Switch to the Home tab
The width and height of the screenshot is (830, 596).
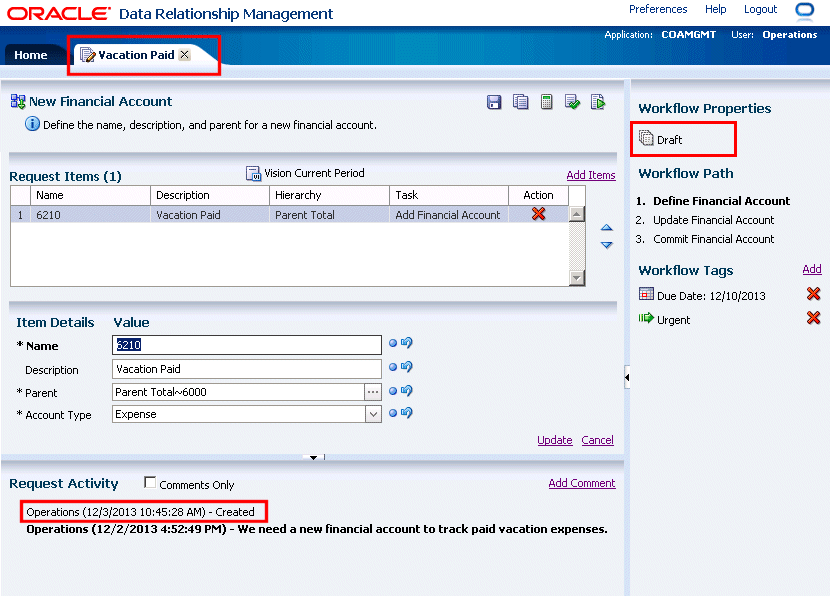point(31,55)
